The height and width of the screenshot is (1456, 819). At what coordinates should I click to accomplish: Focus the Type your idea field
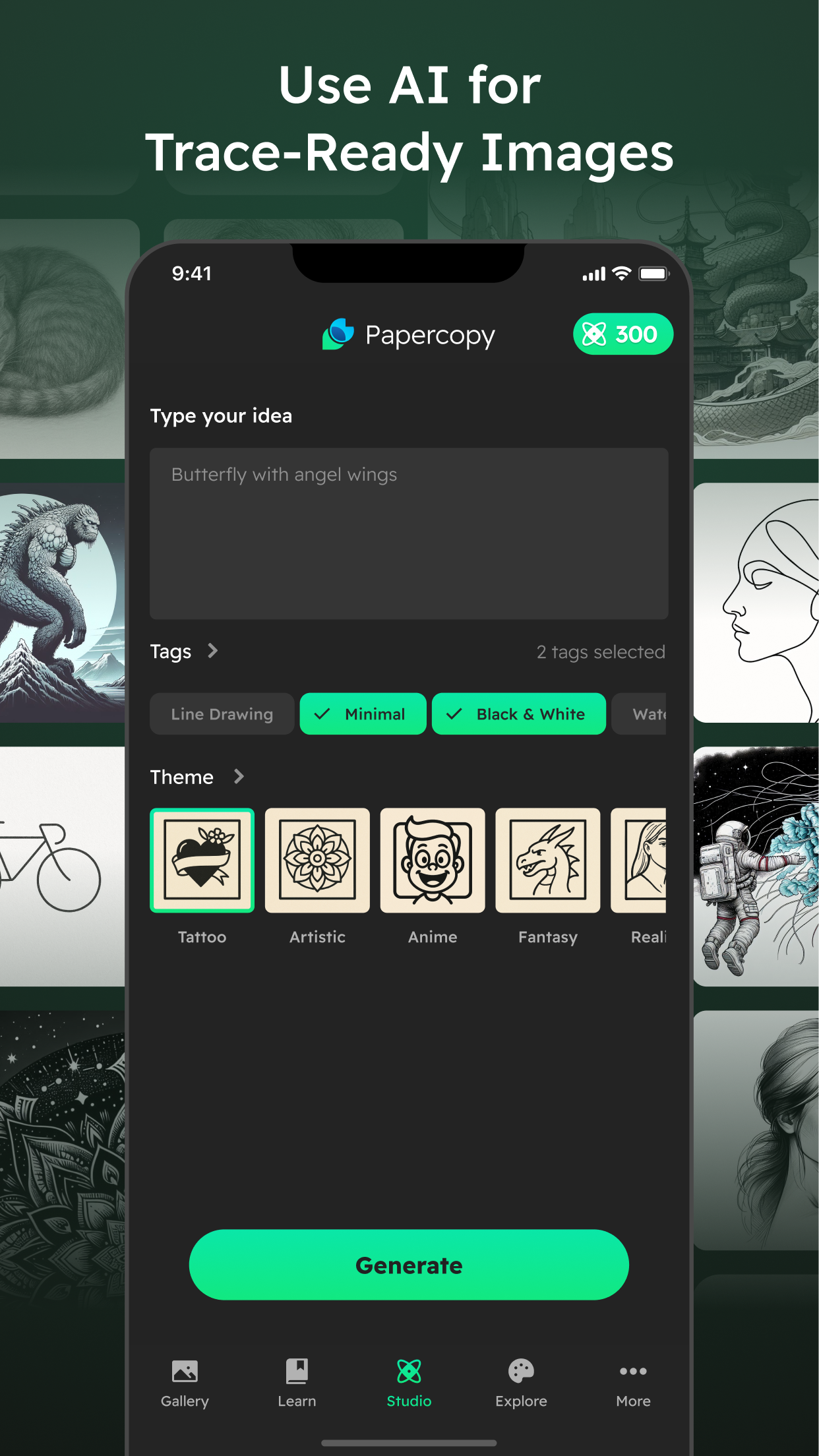409,533
